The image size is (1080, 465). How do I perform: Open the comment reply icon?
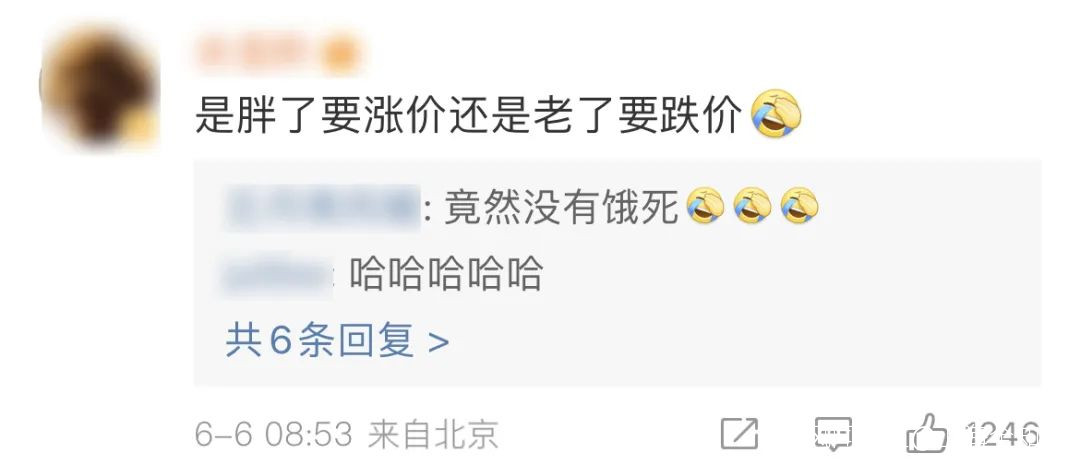coord(833,434)
